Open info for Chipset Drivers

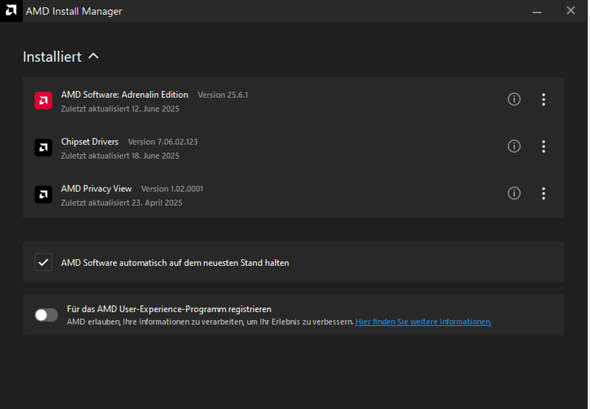pyautogui.click(x=514, y=146)
